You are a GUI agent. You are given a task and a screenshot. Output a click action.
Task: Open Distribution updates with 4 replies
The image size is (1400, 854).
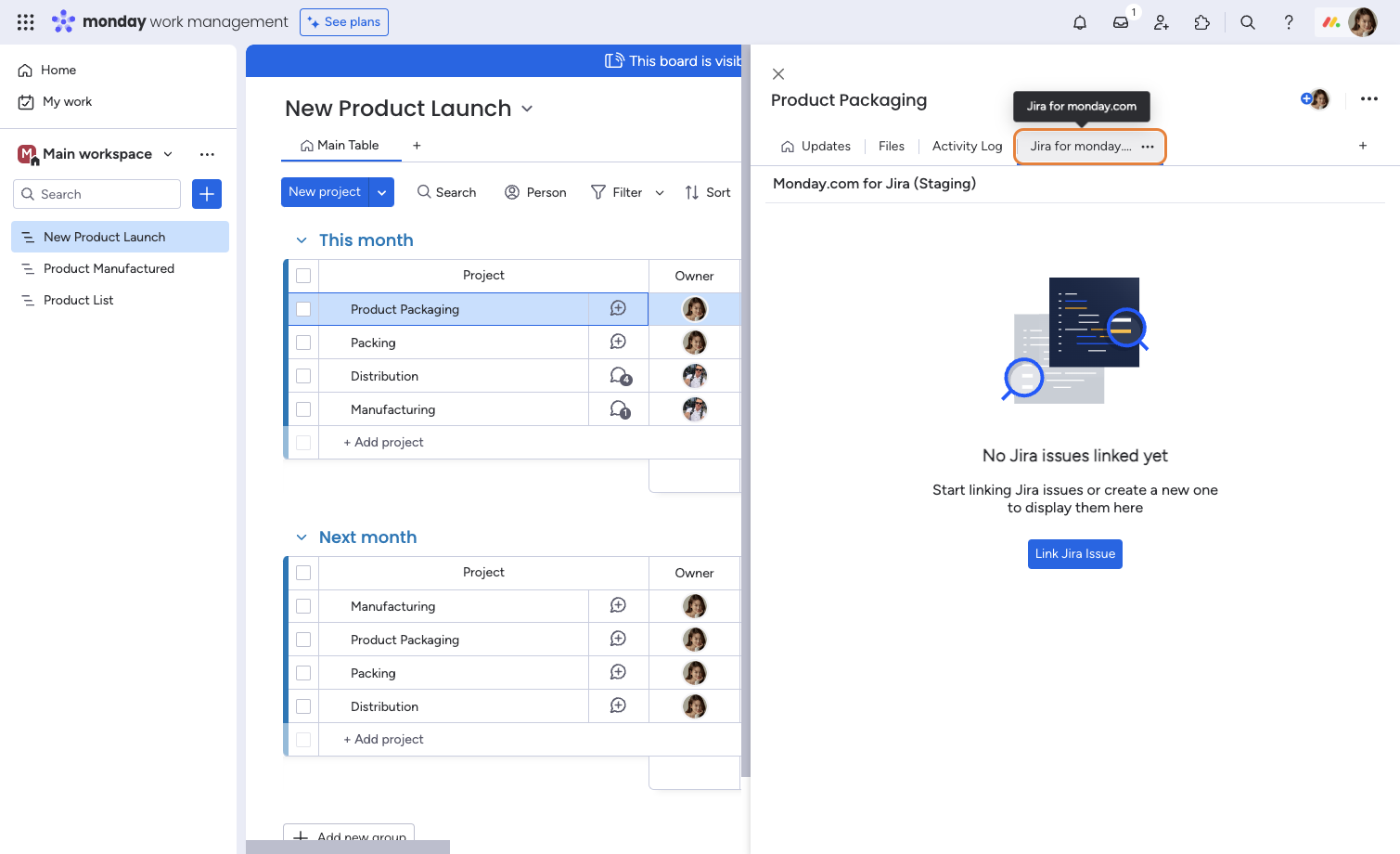(x=620, y=376)
